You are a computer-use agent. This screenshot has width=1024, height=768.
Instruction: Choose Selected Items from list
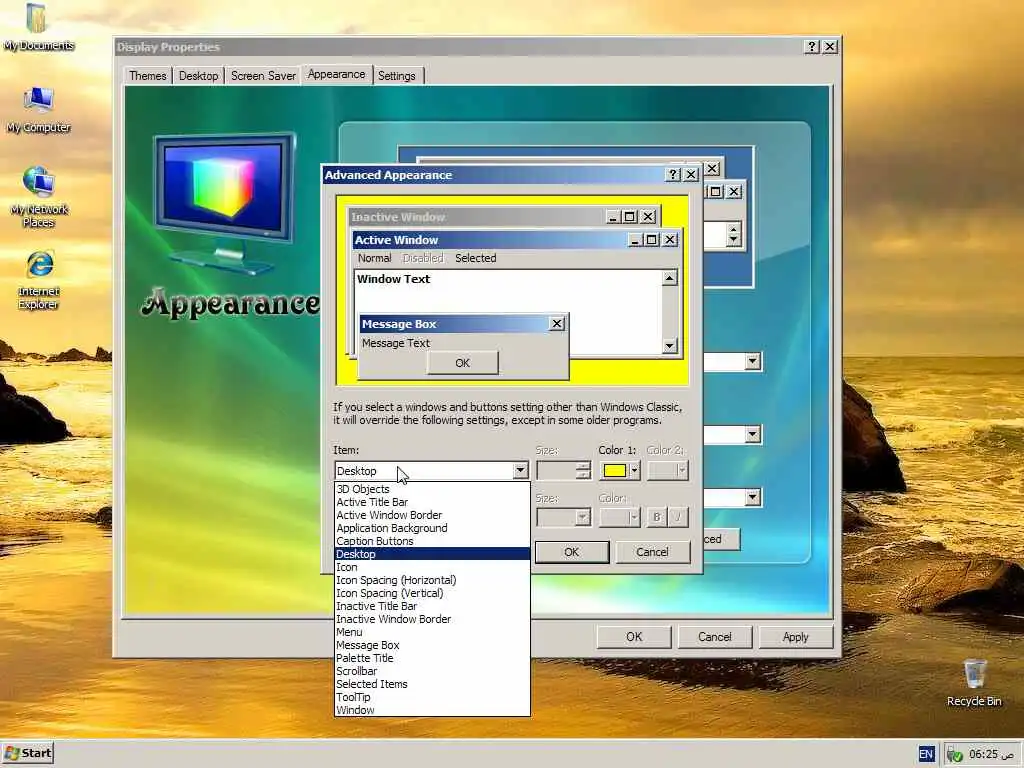[432, 684]
